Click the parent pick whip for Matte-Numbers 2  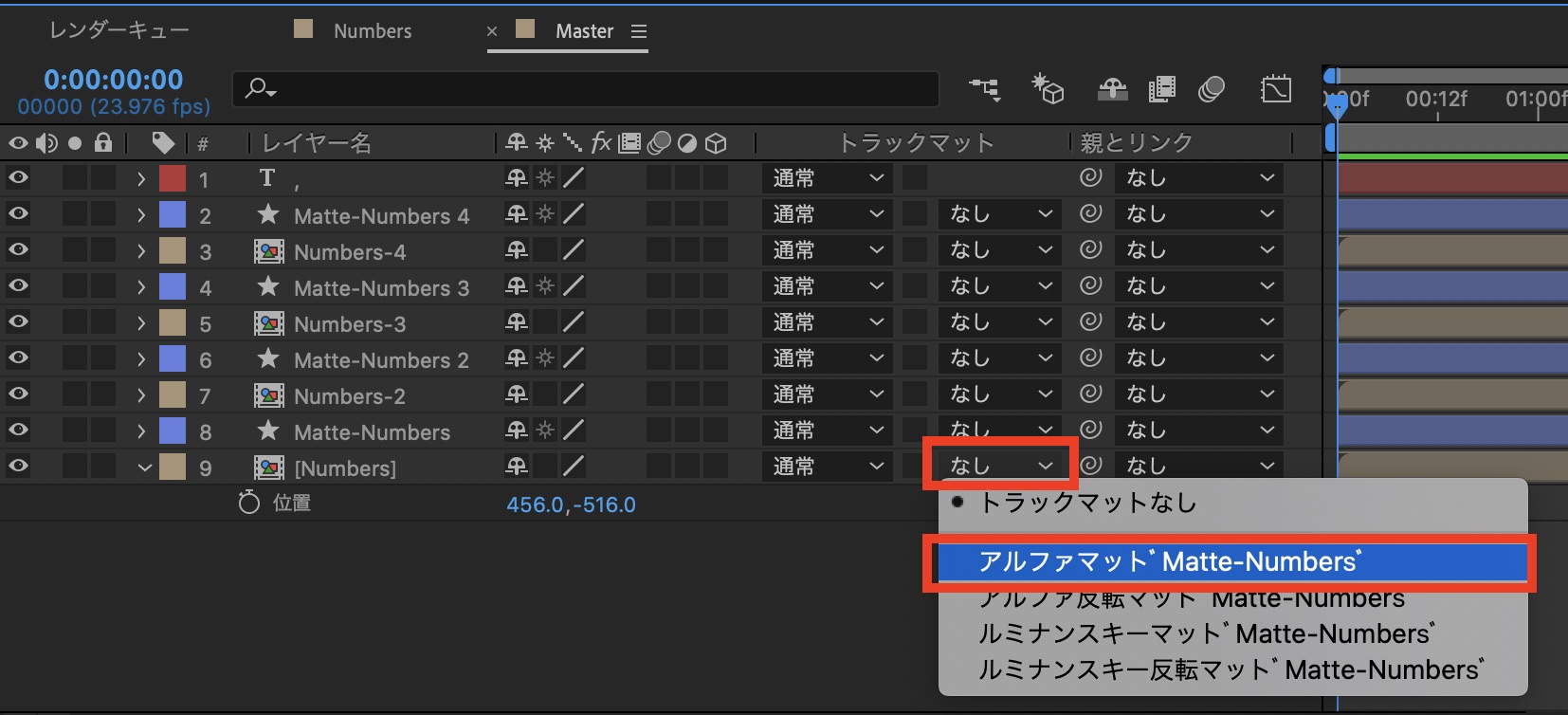[x=1091, y=357]
